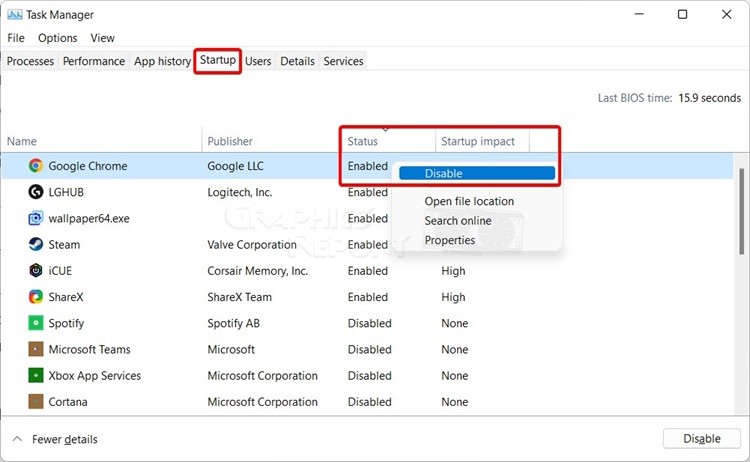Image resolution: width=750 pixels, height=462 pixels.
Task: Select the Startup tab
Action: click(x=218, y=60)
